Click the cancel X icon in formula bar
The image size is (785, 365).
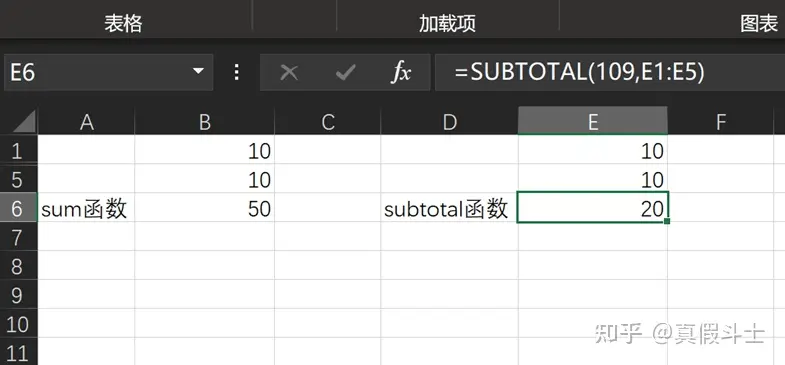click(289, 73)
